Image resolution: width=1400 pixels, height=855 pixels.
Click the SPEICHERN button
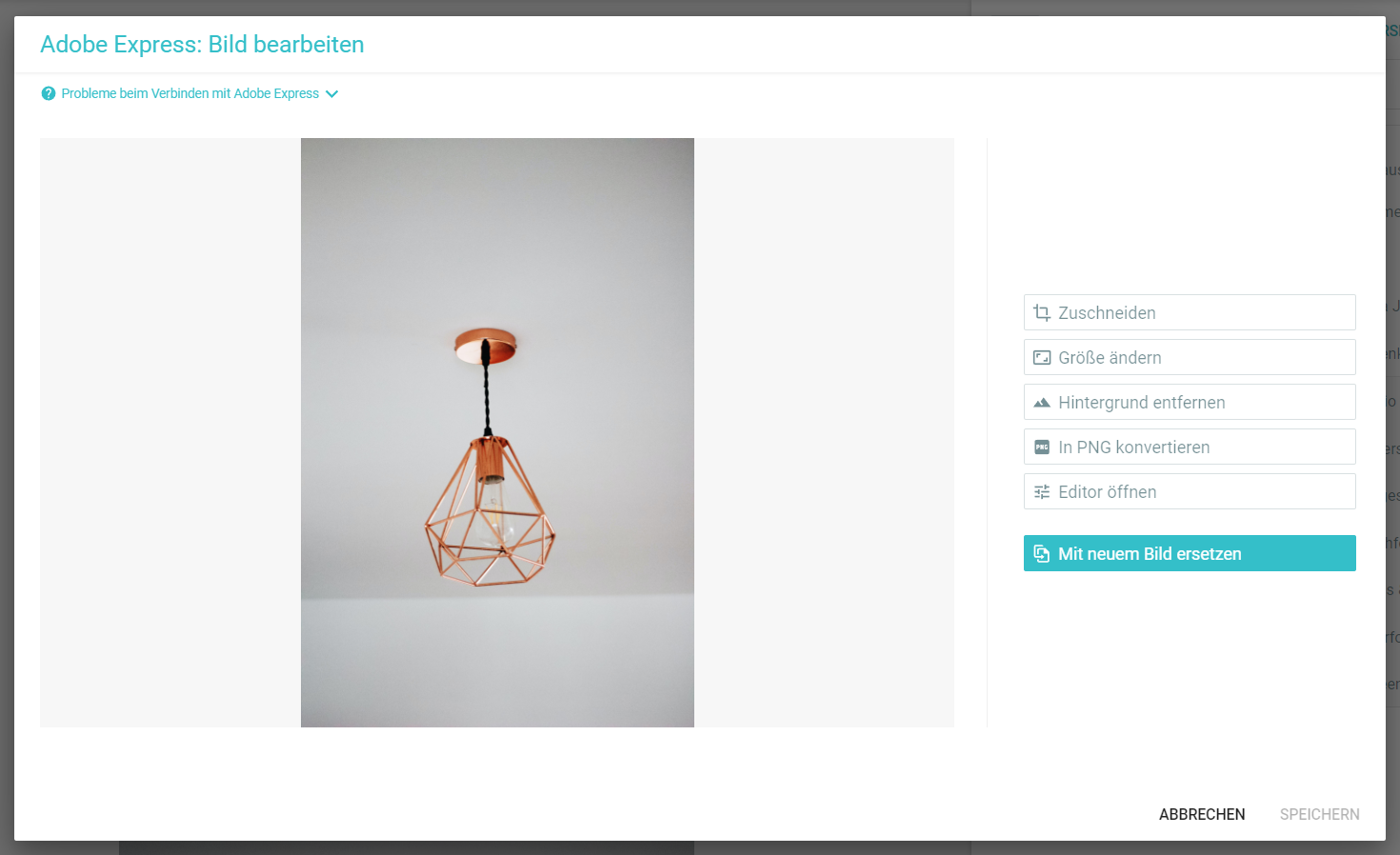pyautogui.click(x=1319, y=814)
